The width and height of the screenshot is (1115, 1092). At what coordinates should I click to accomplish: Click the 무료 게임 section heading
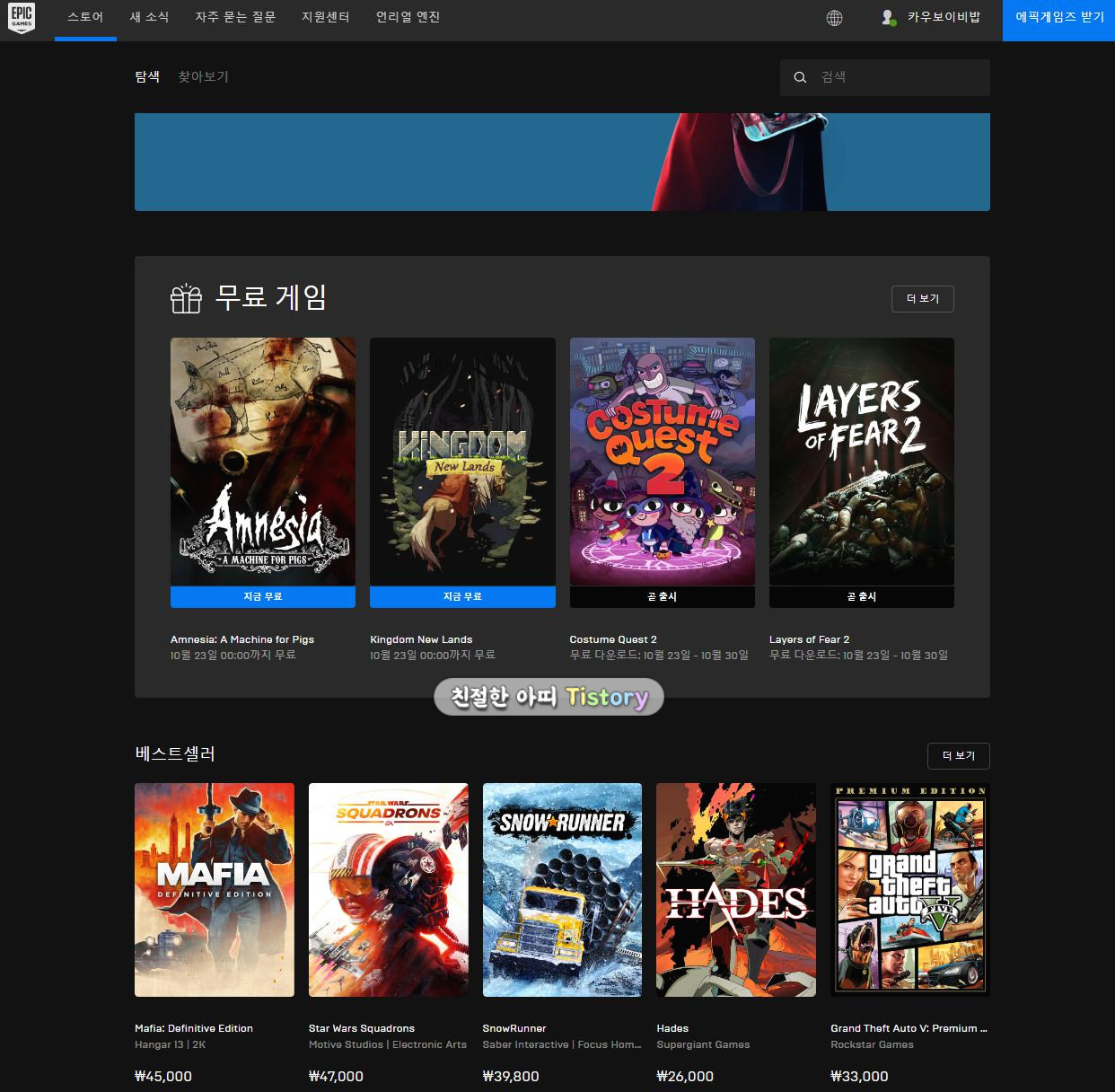270,297
